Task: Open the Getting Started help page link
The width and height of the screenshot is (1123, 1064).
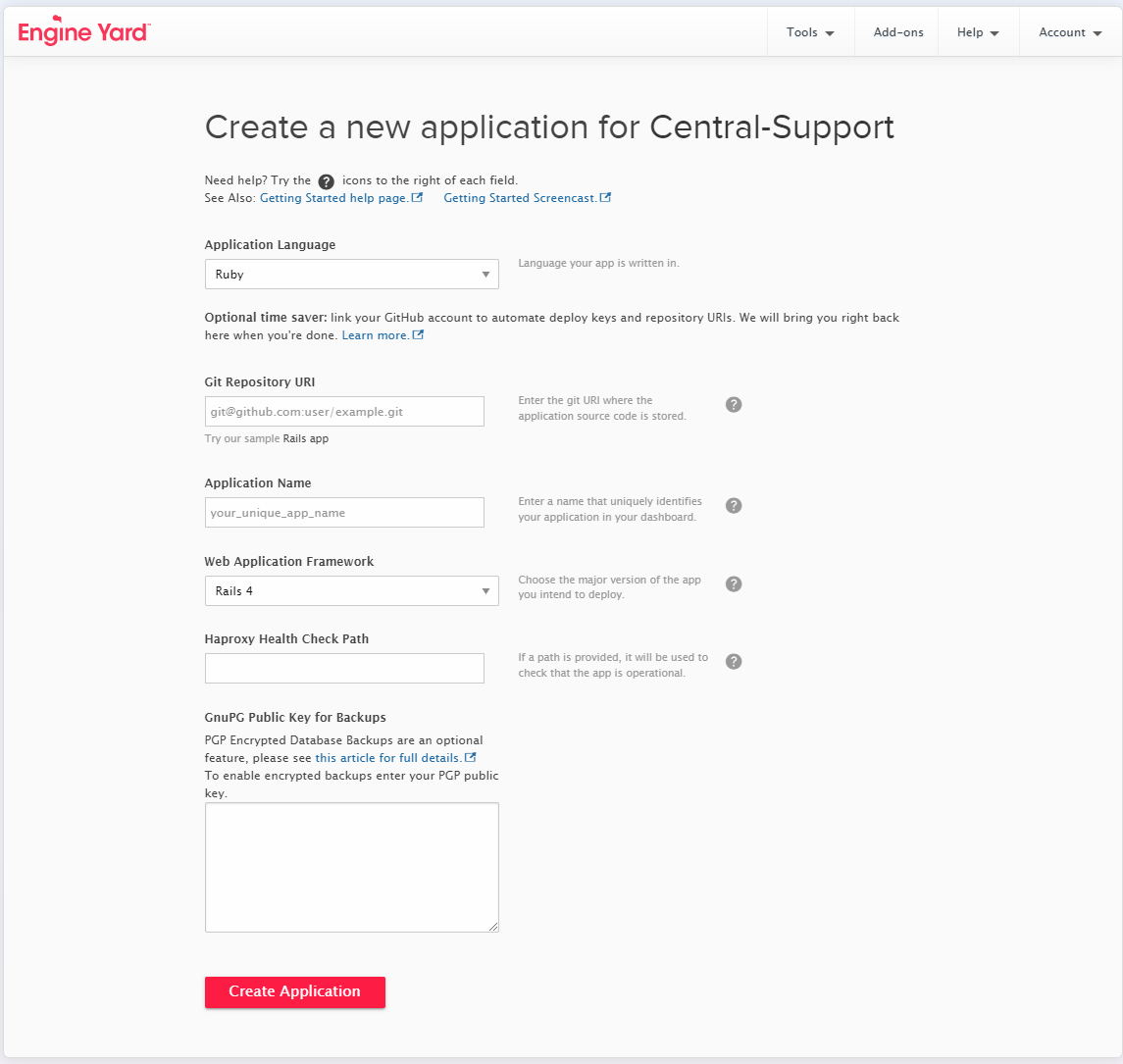Action: point(333,198)
